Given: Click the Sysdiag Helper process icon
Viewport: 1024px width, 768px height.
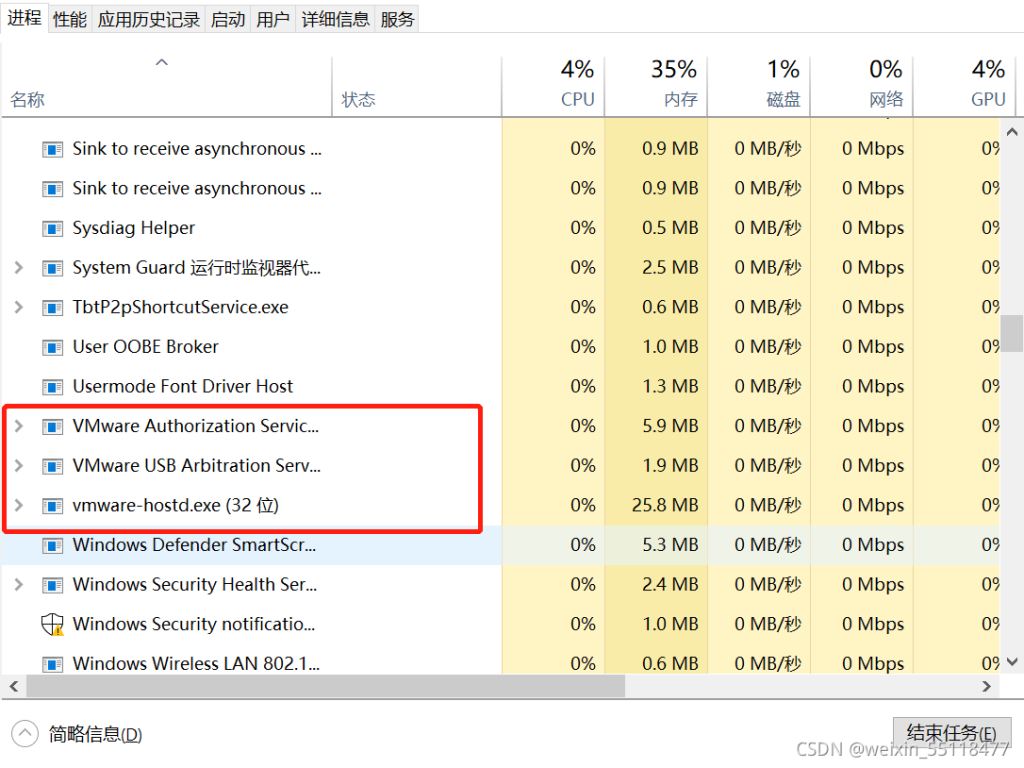Looking at the screenshot, I should coord(52,229).
